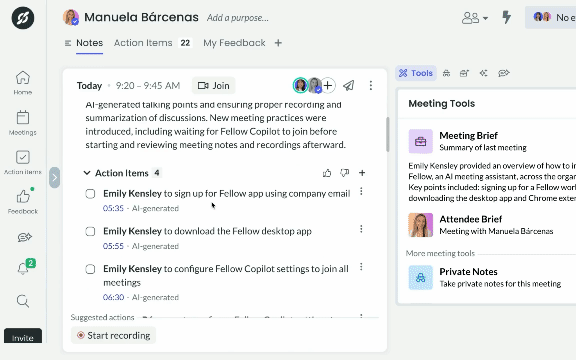Click the Attendee Brief photo thumbnail

click(x=421, y=225)
